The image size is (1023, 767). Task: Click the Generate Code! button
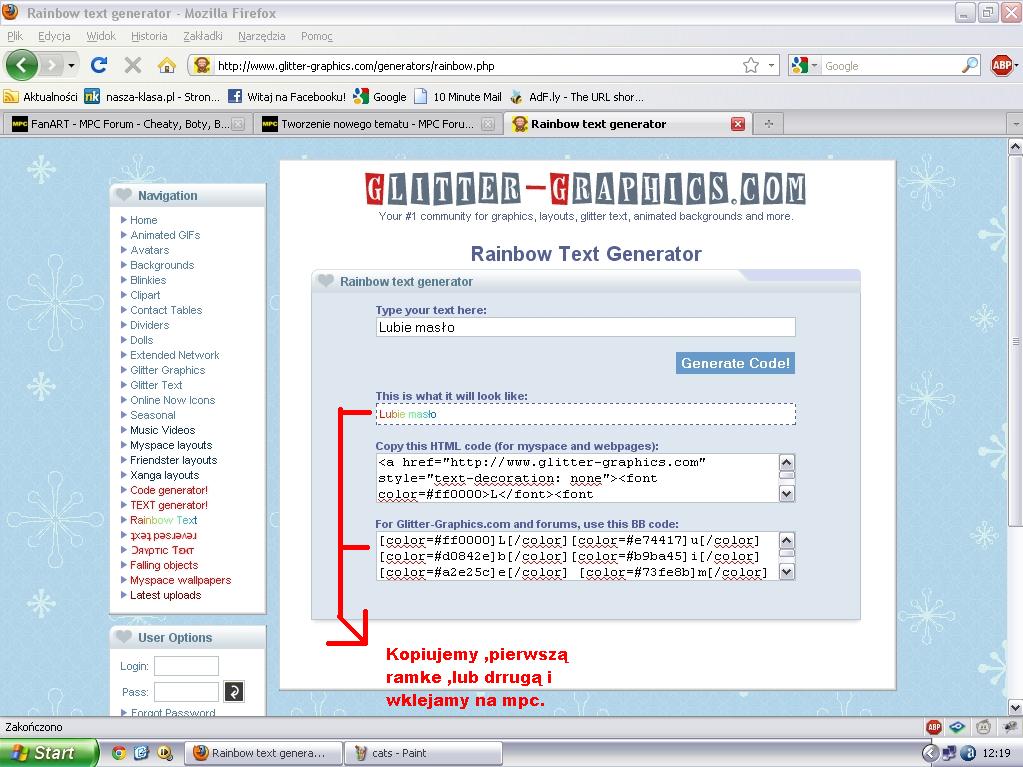(735, 363)
